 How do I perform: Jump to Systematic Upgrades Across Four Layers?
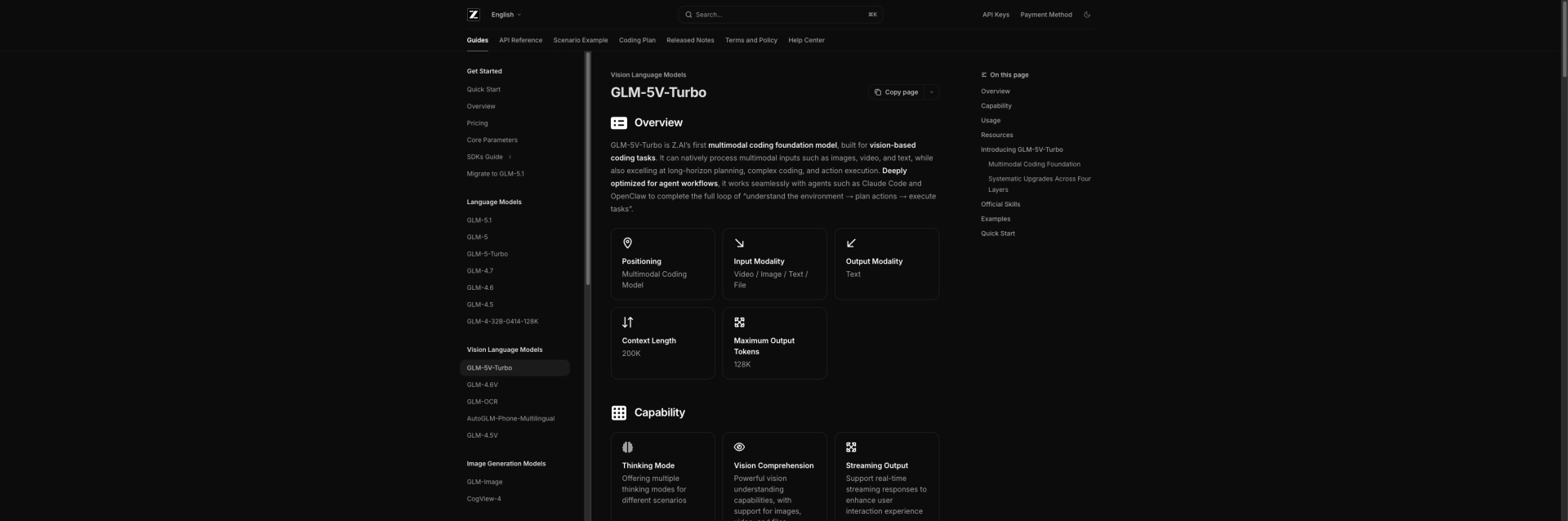point(1040,184)
